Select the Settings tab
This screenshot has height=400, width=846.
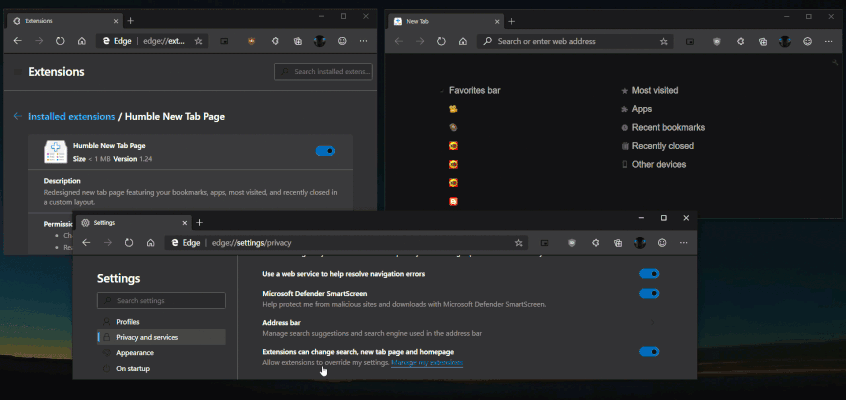(x=132, y=222)
